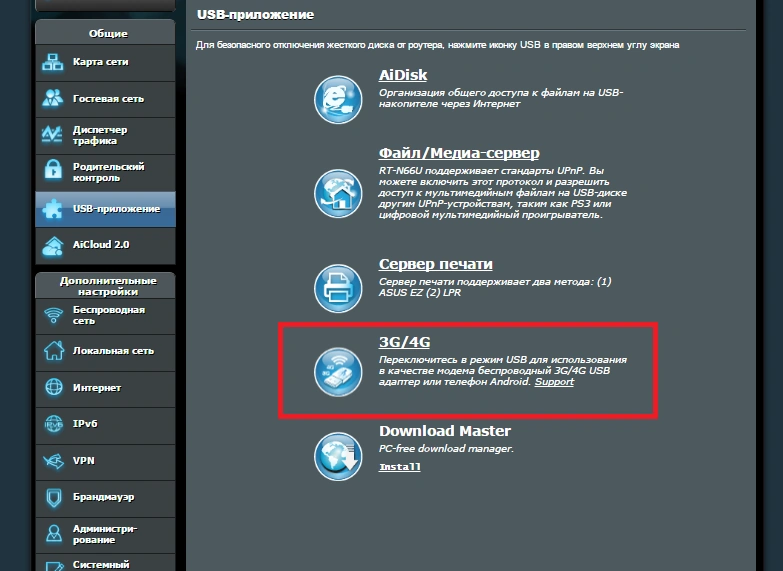The image size is (783, 571).
Task: Click the Администрирование user icon
Action: click(x=54, y=534)
